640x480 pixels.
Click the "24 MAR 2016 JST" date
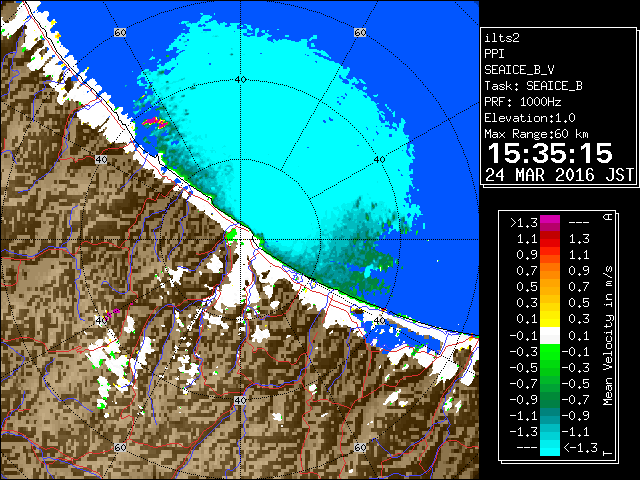coord(559,175)
